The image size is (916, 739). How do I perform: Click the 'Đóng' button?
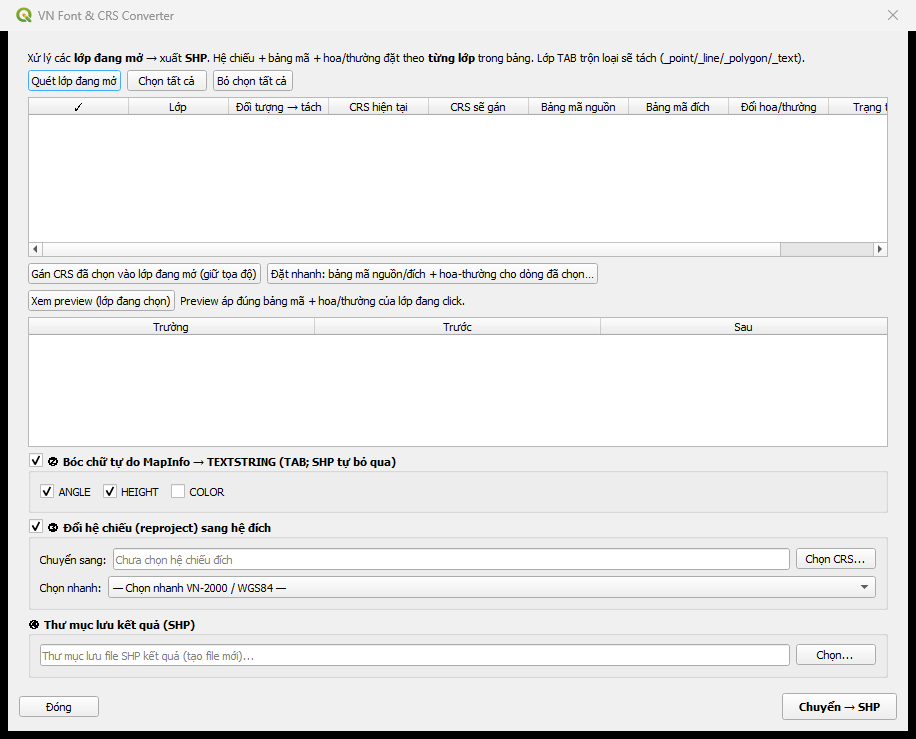59,707
